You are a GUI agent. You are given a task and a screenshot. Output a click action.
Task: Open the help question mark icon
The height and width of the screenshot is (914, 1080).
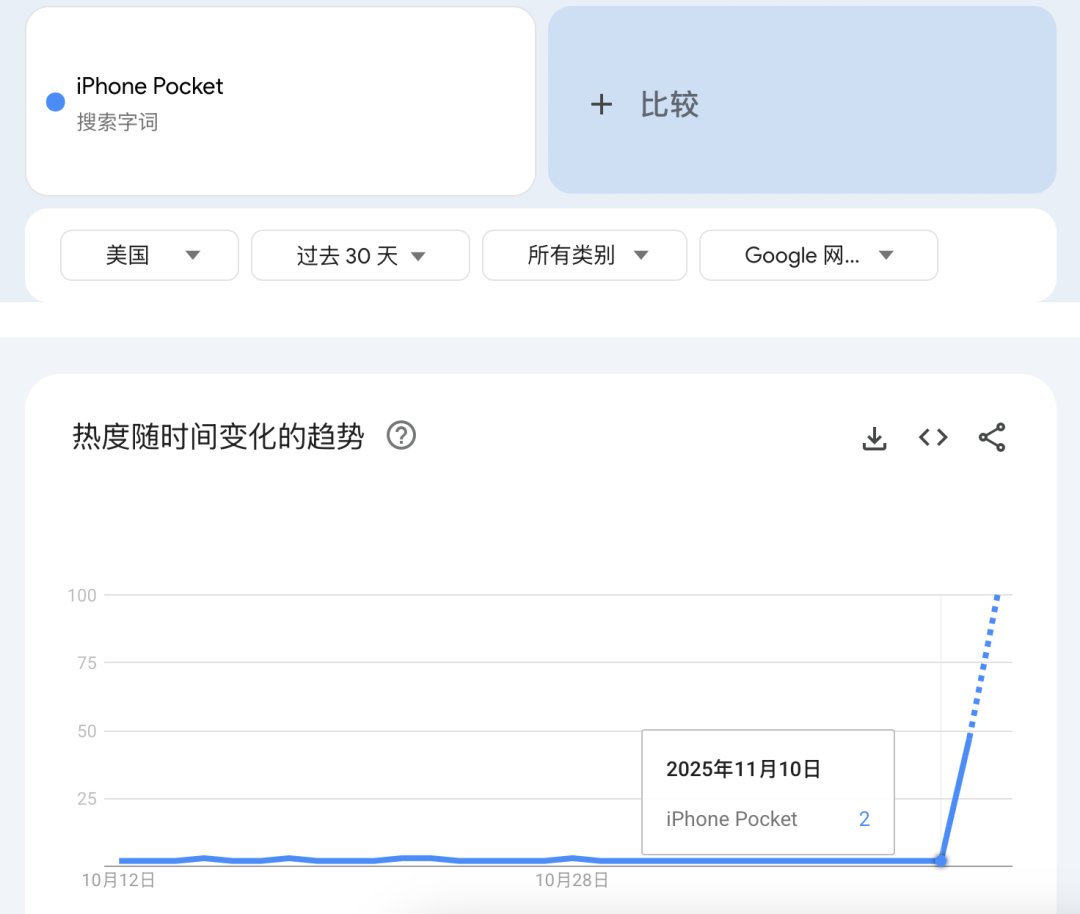(x=401, y=436)
